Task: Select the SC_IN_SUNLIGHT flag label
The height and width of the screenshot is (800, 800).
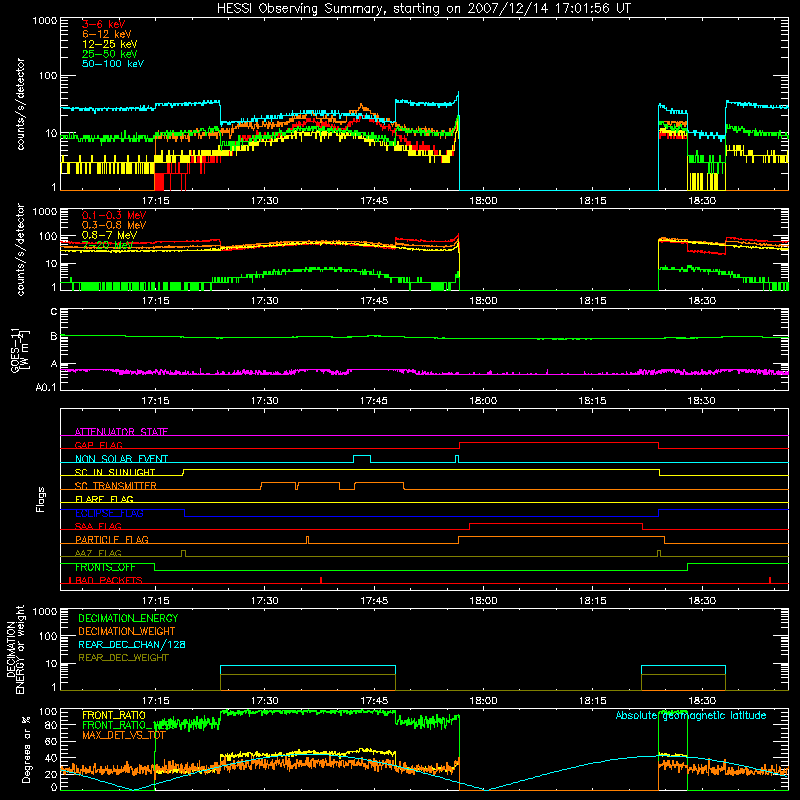Action: coord(115,472)
